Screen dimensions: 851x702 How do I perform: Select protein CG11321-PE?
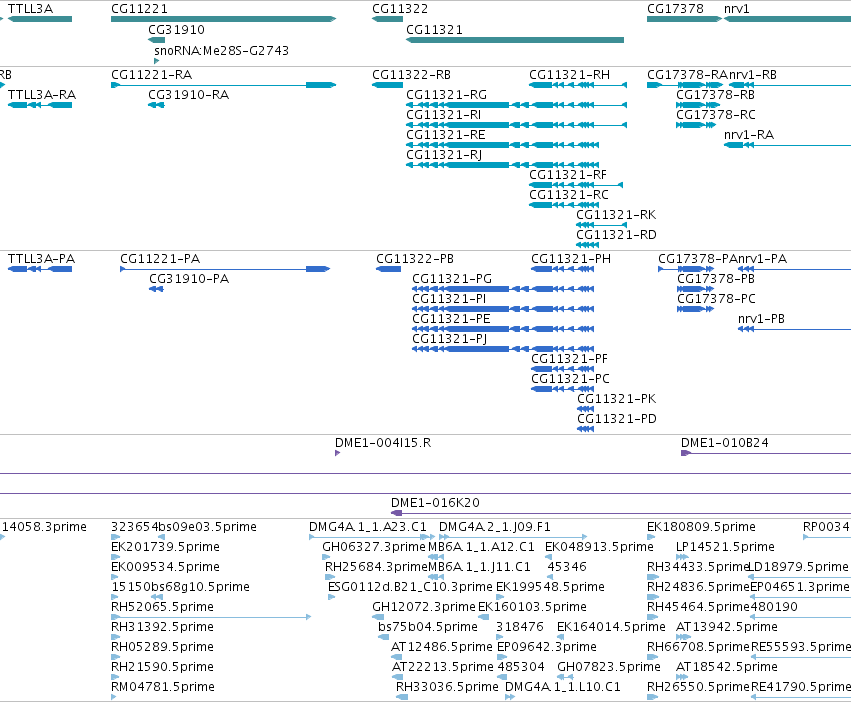pyautogui.click(x=451, y=319)
